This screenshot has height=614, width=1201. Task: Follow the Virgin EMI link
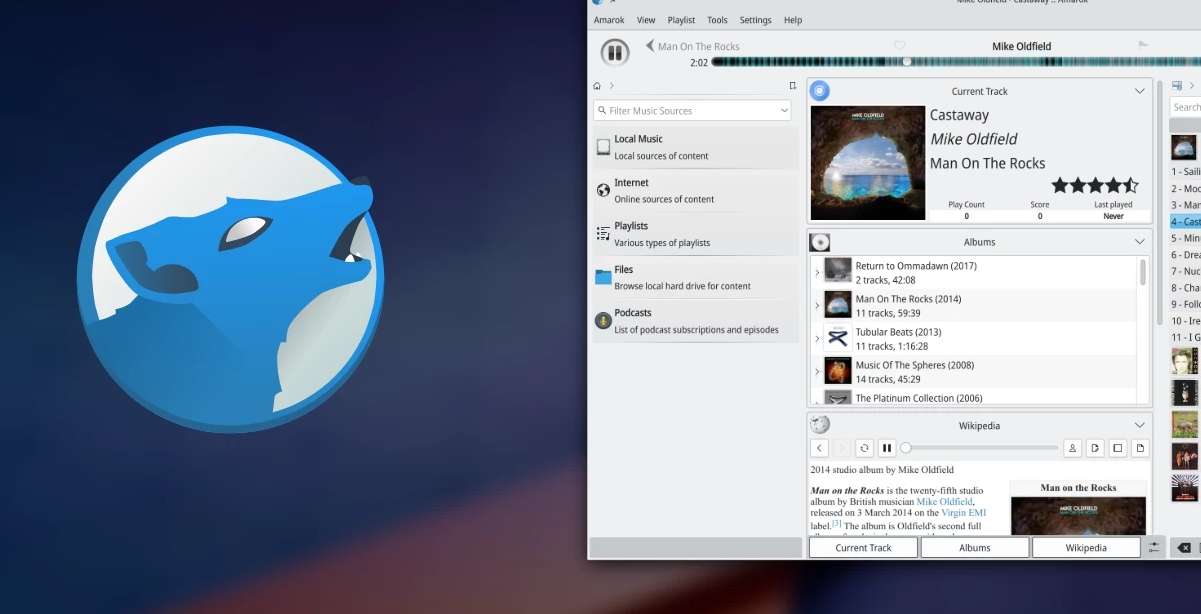[963, 513]
